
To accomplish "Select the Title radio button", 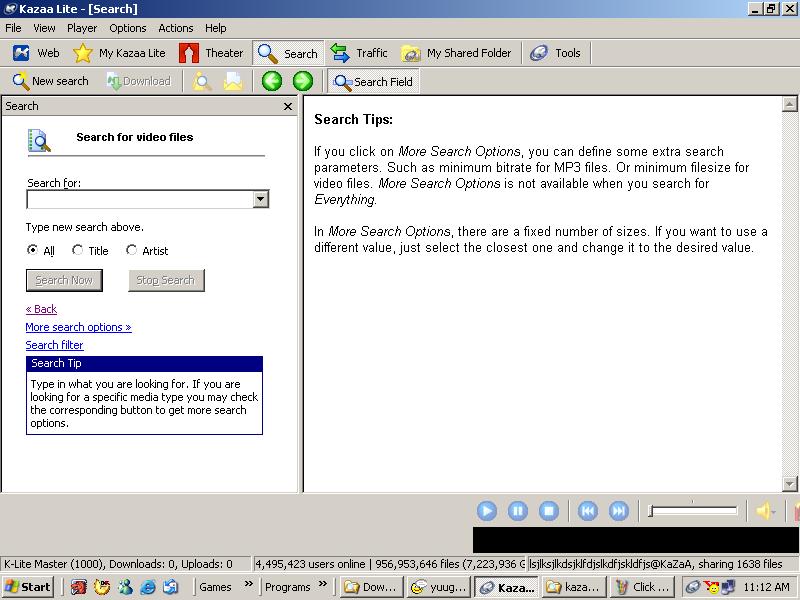I will [x=78, y=250].
